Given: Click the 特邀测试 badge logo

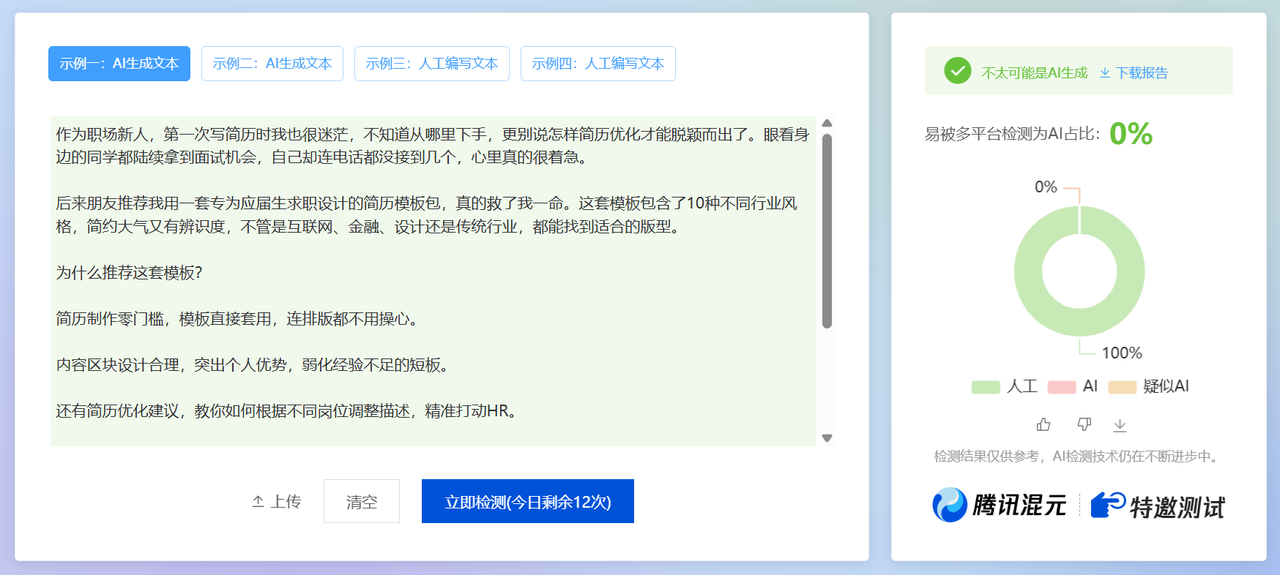Looking at the screenshot, I should (1157, 505).
